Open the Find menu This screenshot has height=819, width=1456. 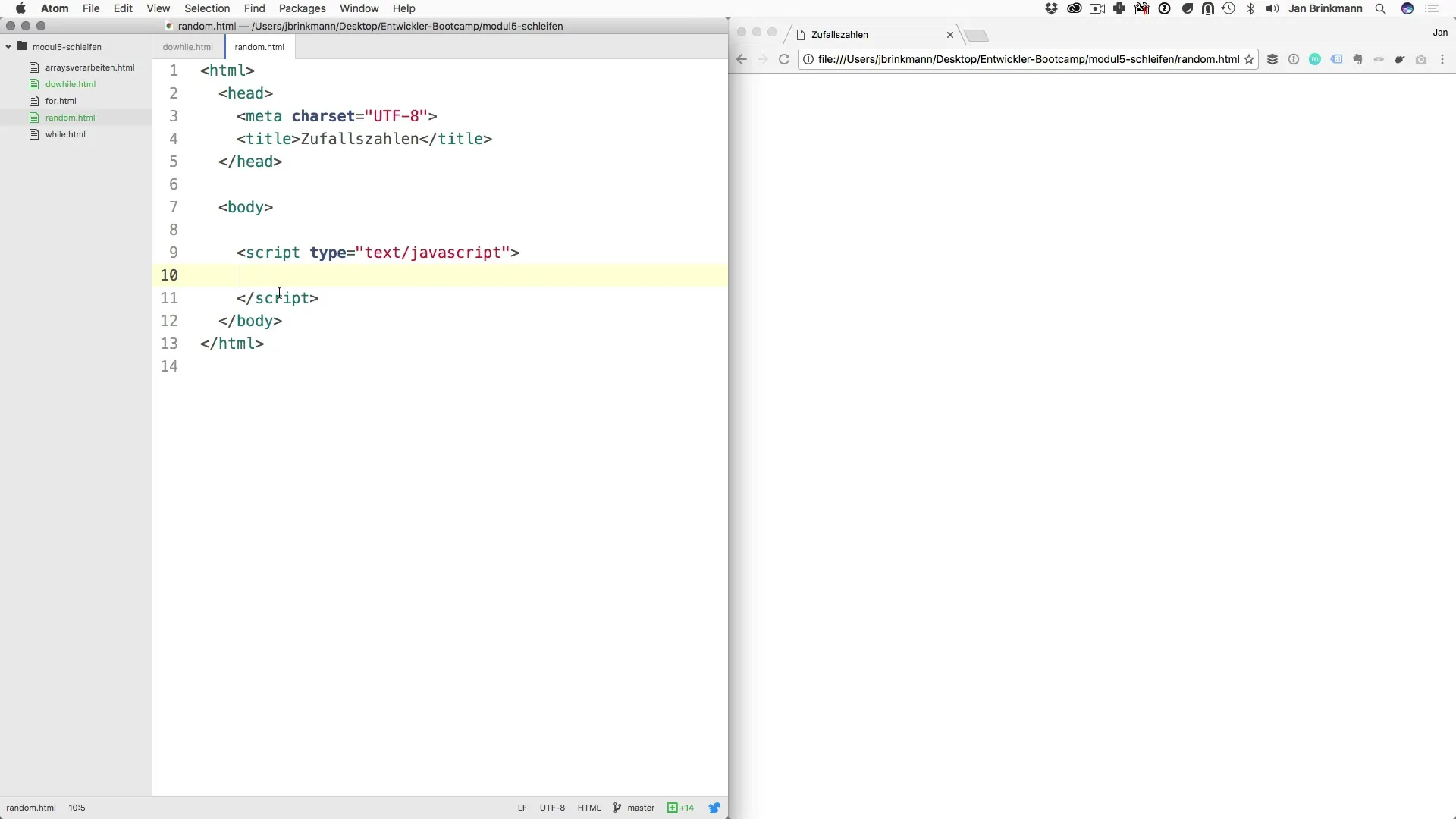[x=254, y=8]
